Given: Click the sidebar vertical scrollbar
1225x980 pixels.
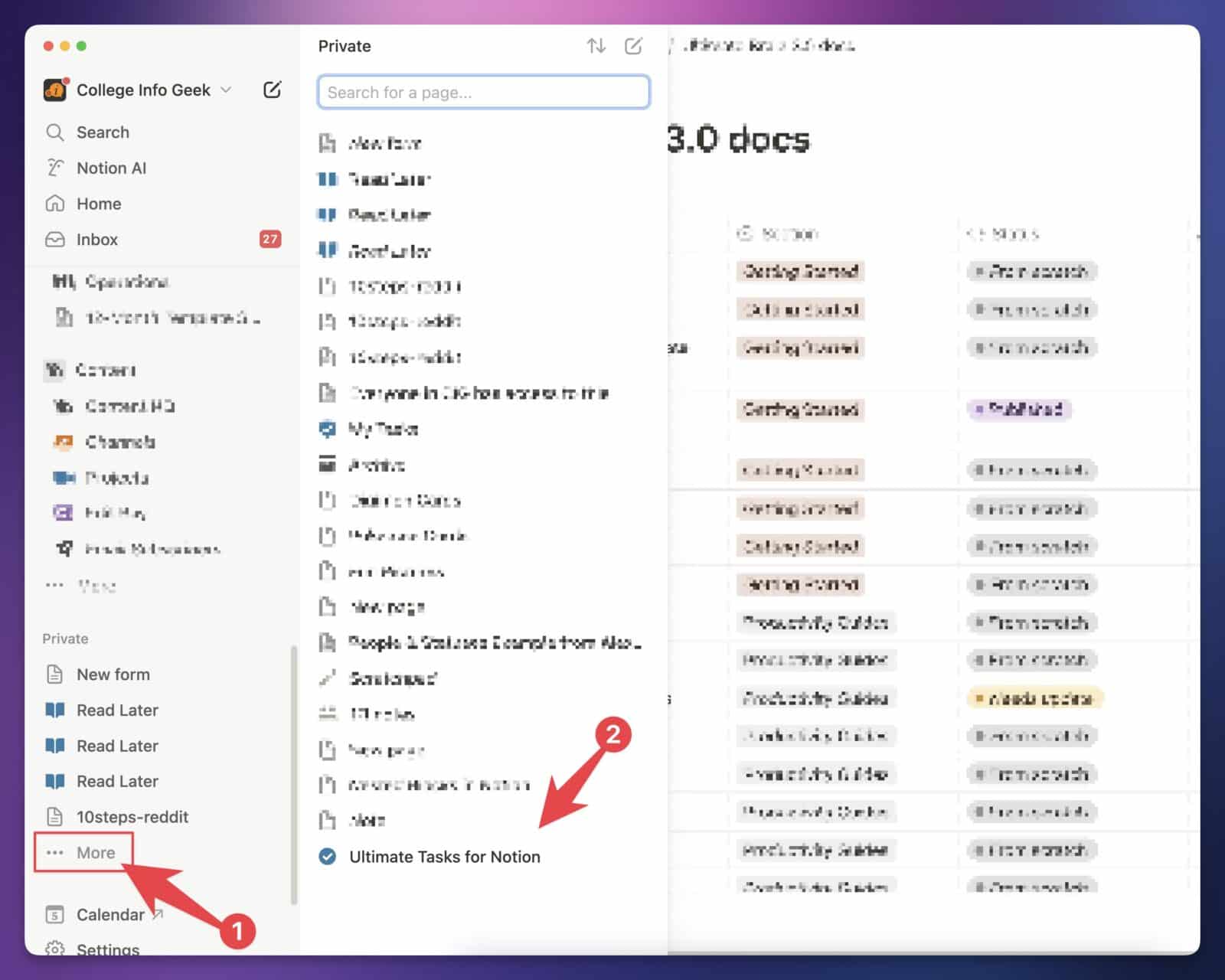Looking at the screenshot, I should 293,773.
